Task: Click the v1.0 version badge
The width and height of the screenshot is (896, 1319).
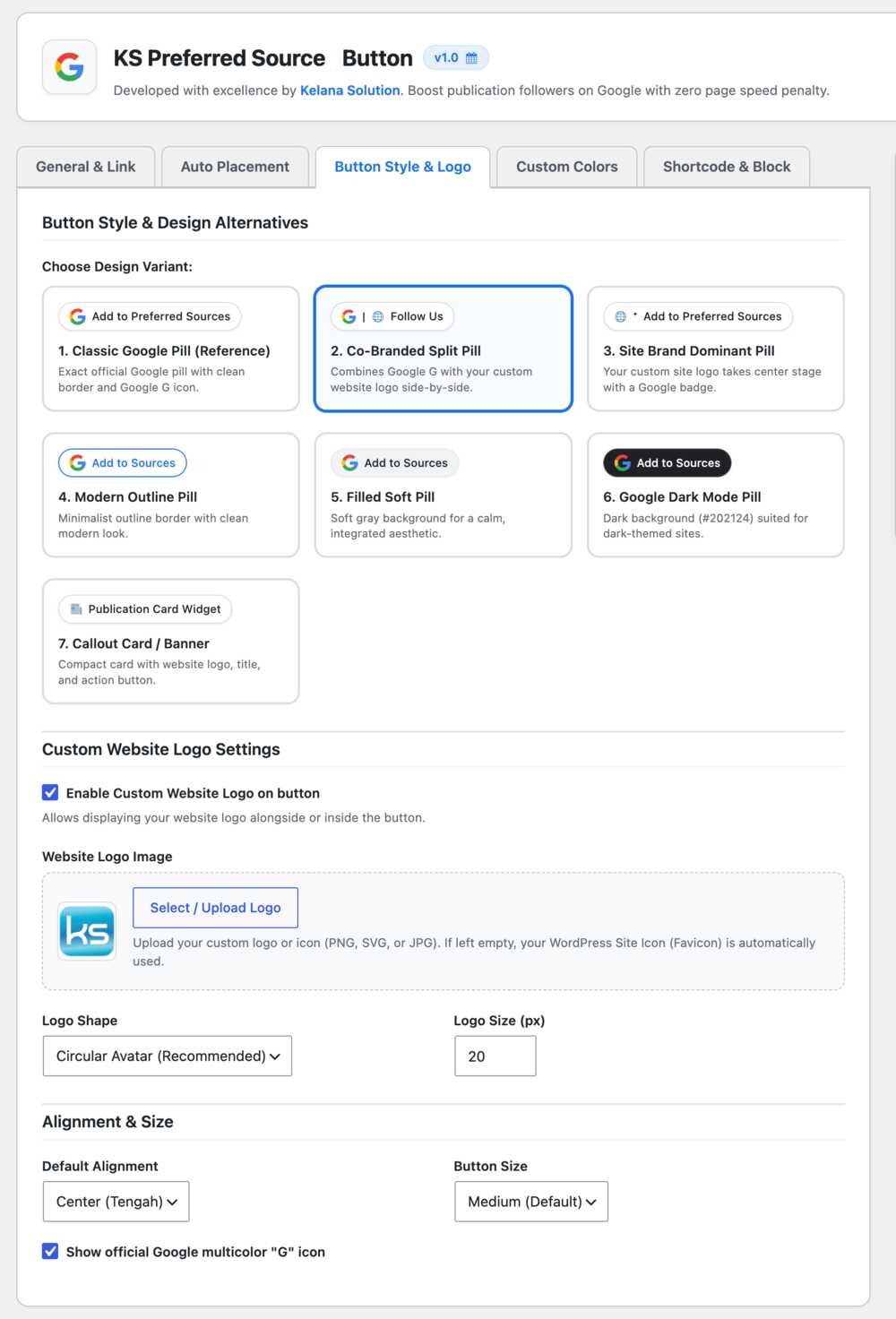Action: [x=455, y=58]
